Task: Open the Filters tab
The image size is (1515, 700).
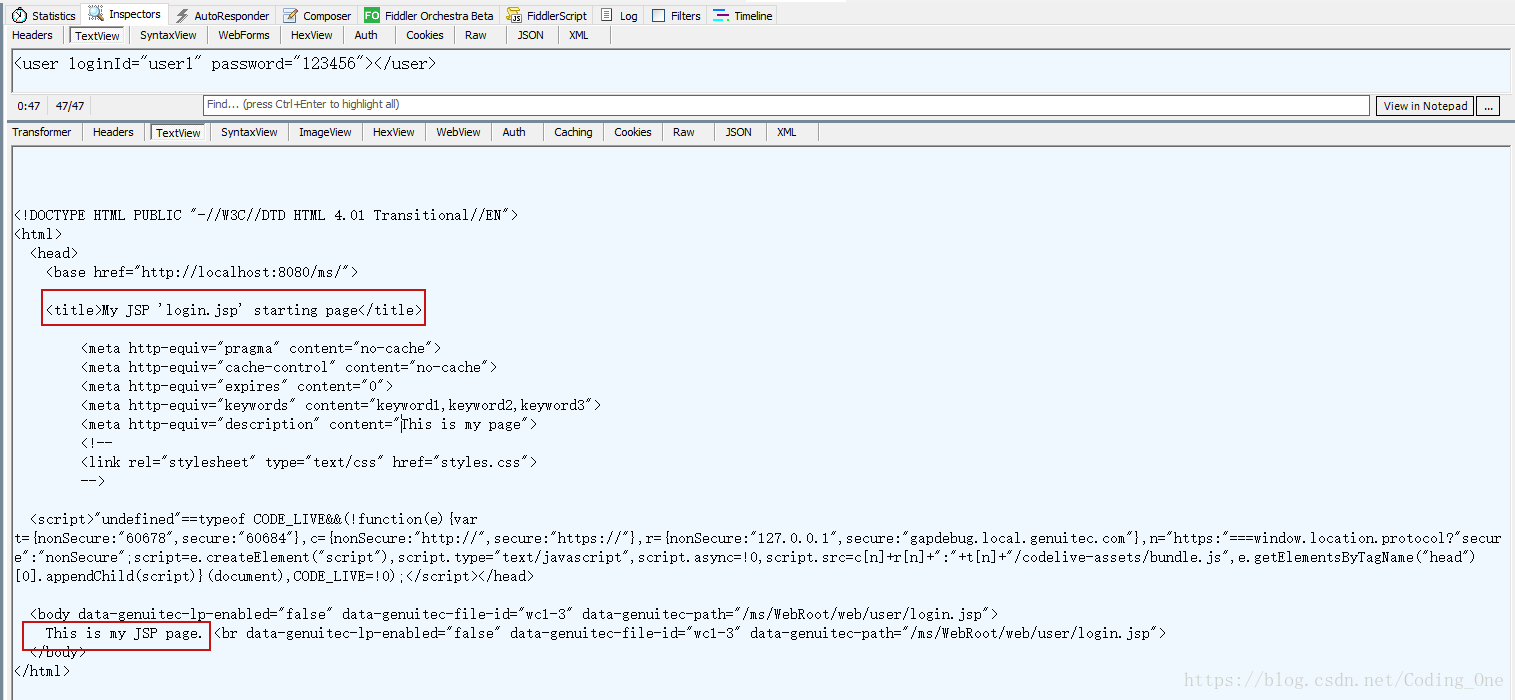Action: (x=676, y=16)
